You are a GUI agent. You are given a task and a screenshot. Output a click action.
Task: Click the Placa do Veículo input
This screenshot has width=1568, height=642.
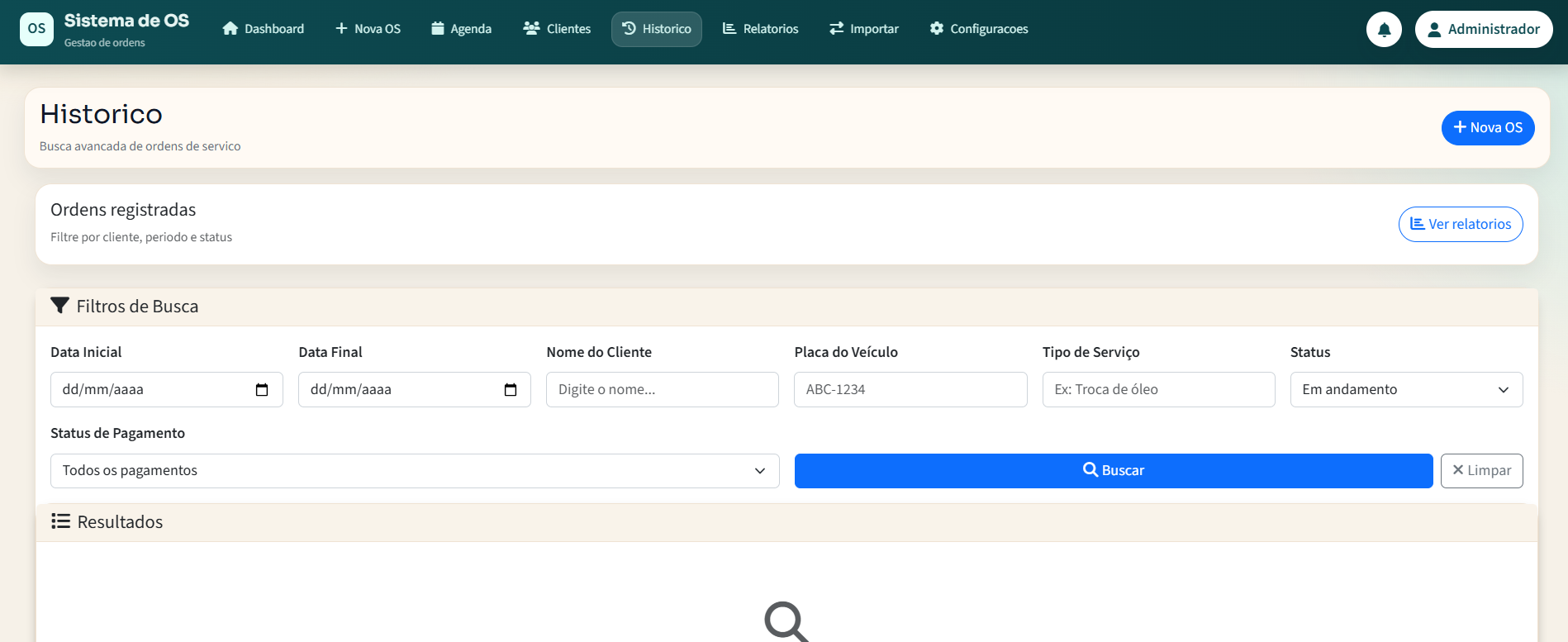pos(910,390)
